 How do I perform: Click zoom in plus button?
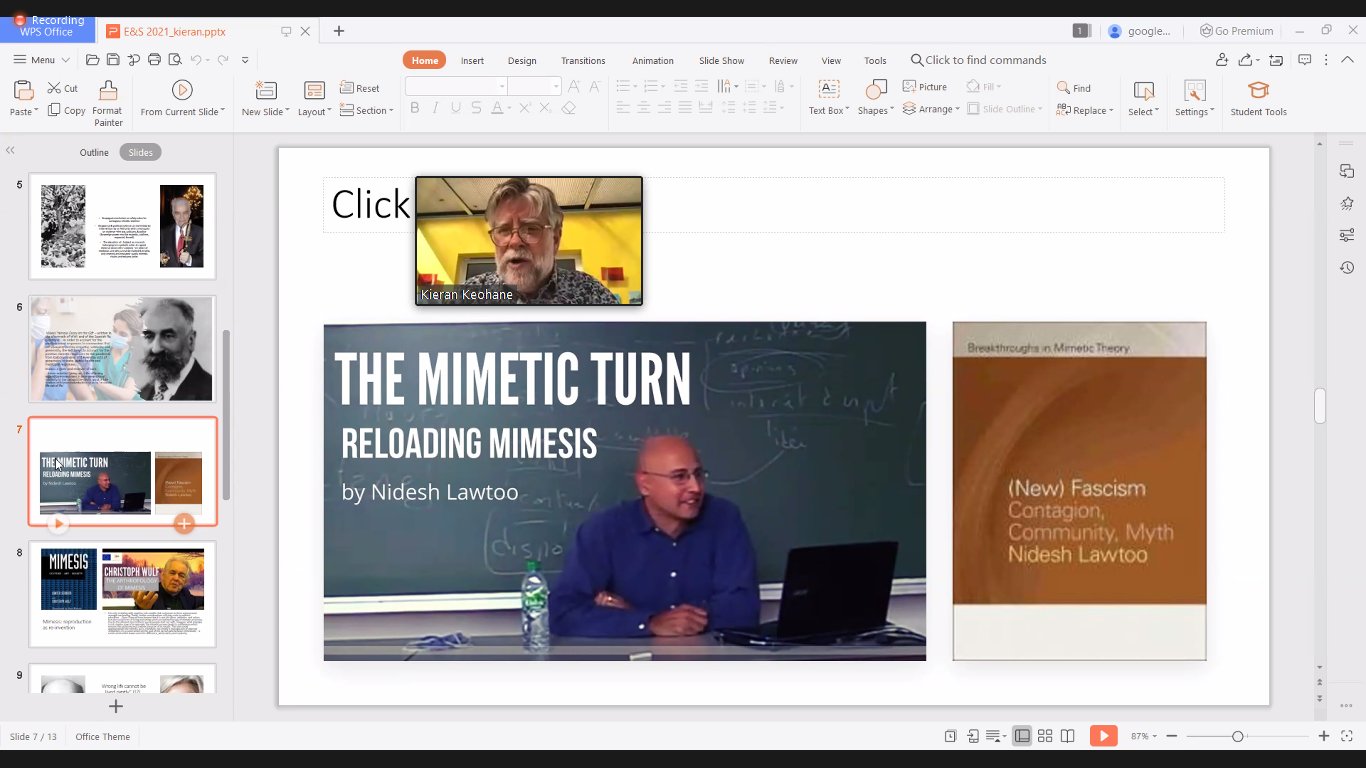tap(1324, 736)
